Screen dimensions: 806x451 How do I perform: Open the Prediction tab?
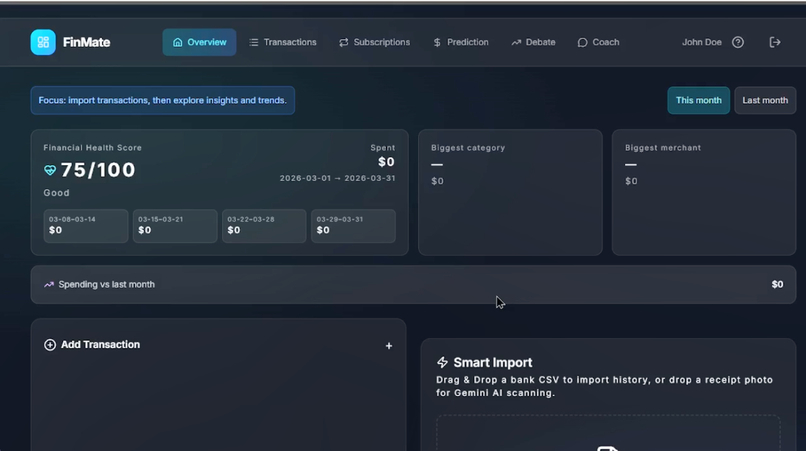[461, 42]
